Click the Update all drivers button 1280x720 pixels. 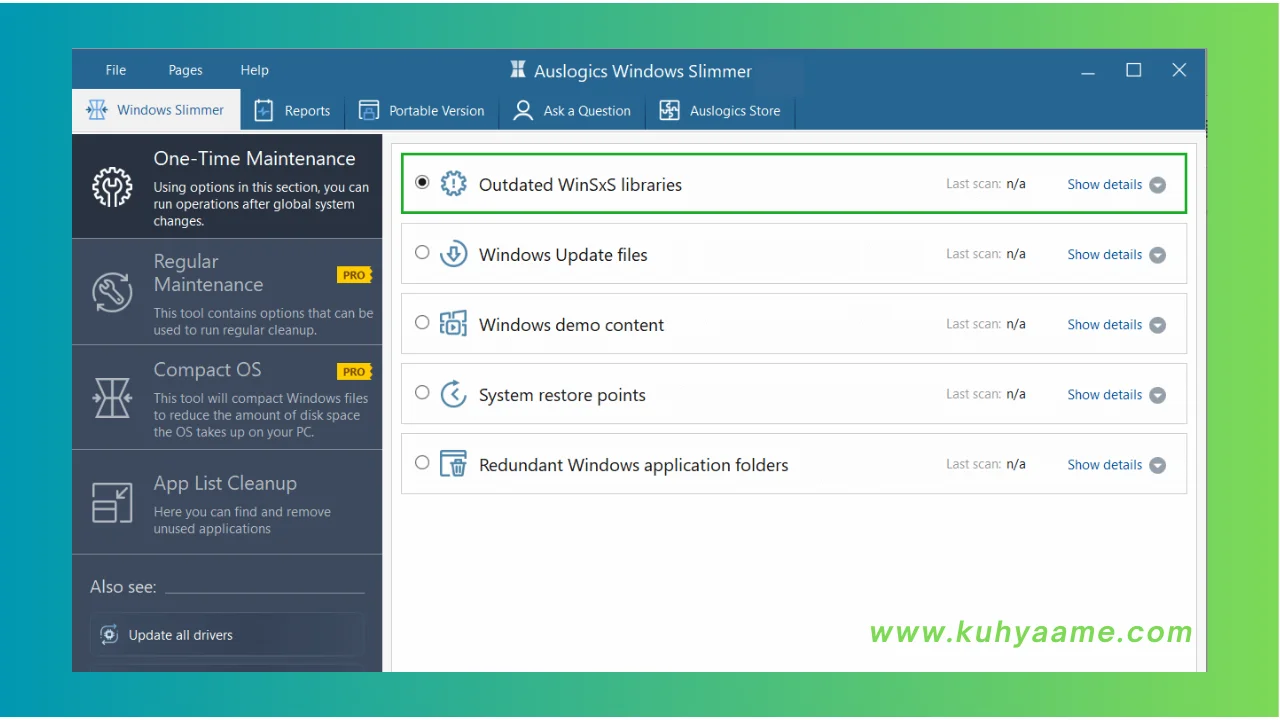pos(227,635)
